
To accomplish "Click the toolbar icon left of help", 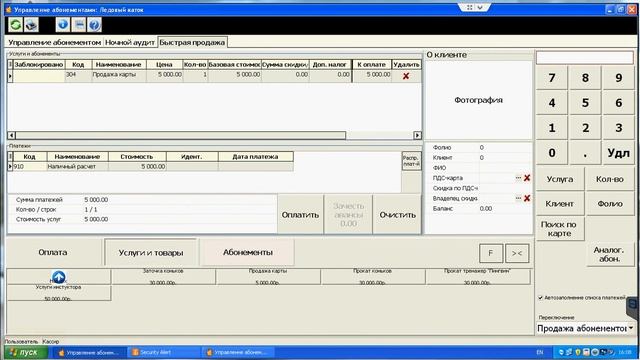I will (x=78, y=25).
